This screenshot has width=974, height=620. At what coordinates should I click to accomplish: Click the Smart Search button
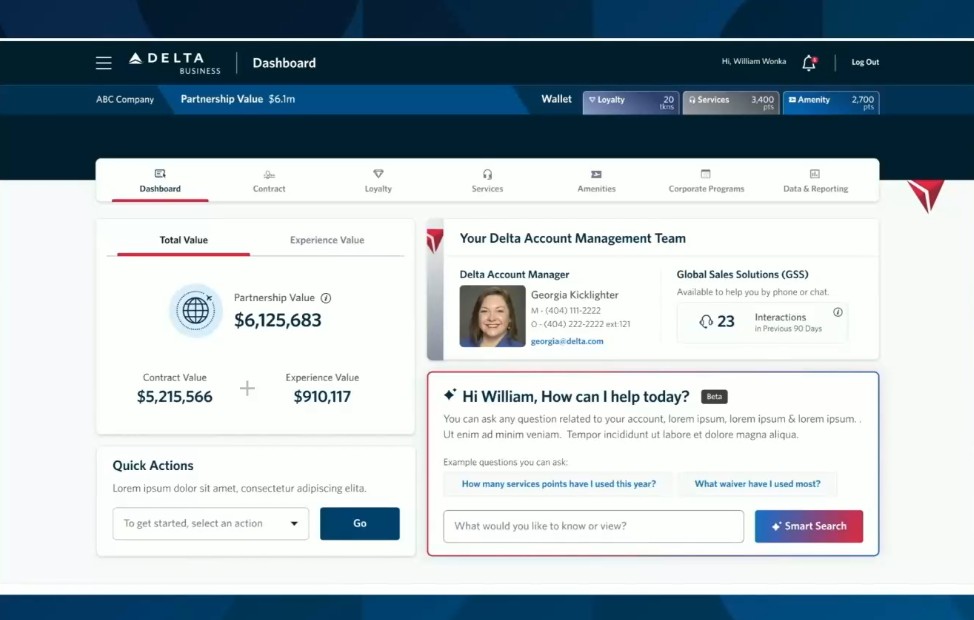(x=809, y=526)
